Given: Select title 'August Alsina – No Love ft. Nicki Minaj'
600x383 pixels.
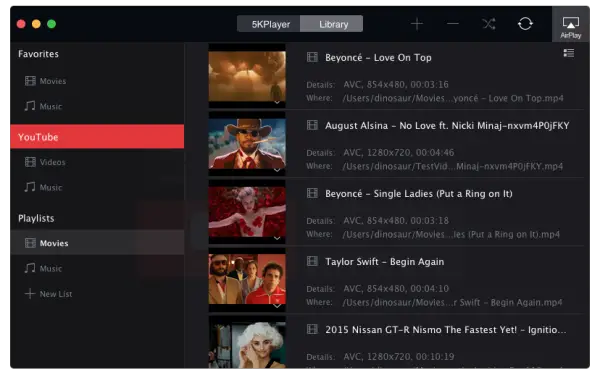Looking at the screenshot, I should [x=447, y=125].
